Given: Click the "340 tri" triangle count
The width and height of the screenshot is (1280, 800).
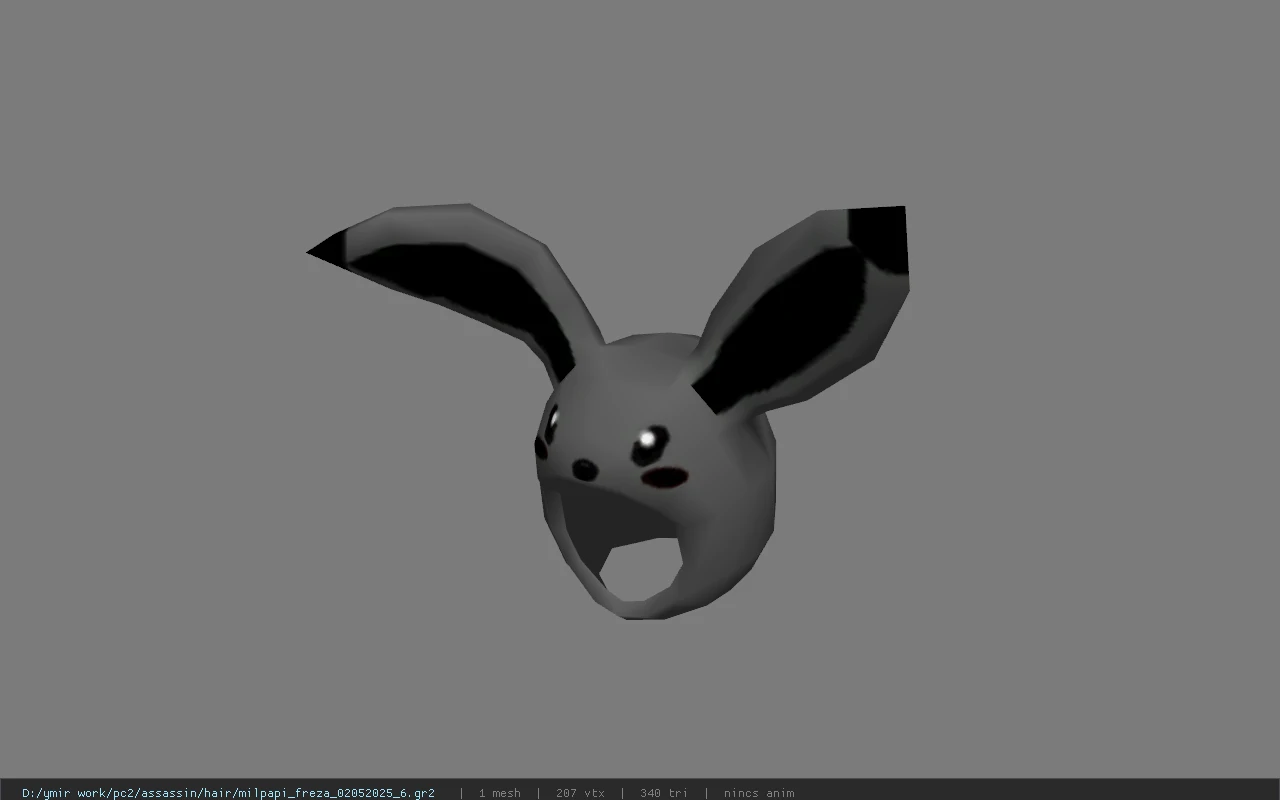Looking at the screenshot, I should pyautogui.click(x=664, y=793).
